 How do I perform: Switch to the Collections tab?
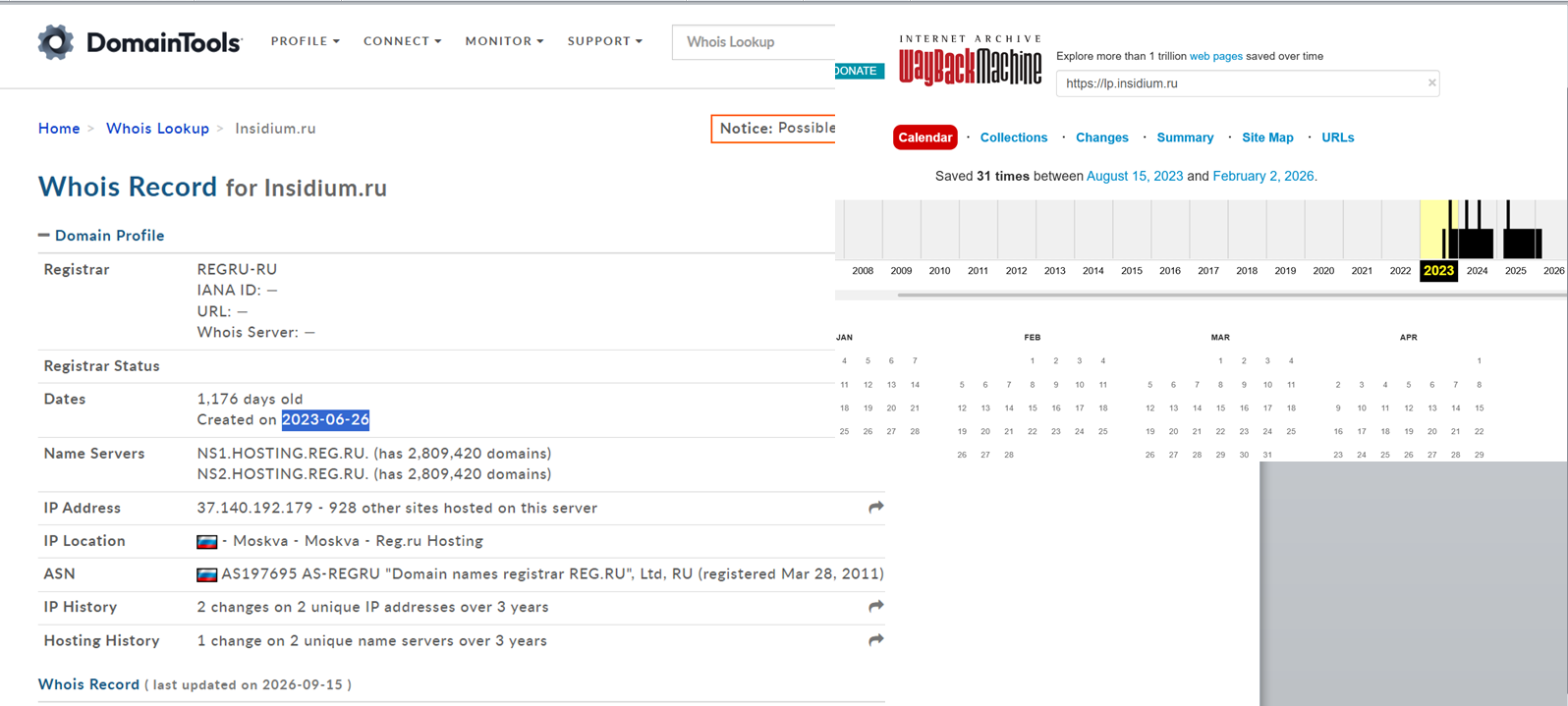pos(1014,137)
